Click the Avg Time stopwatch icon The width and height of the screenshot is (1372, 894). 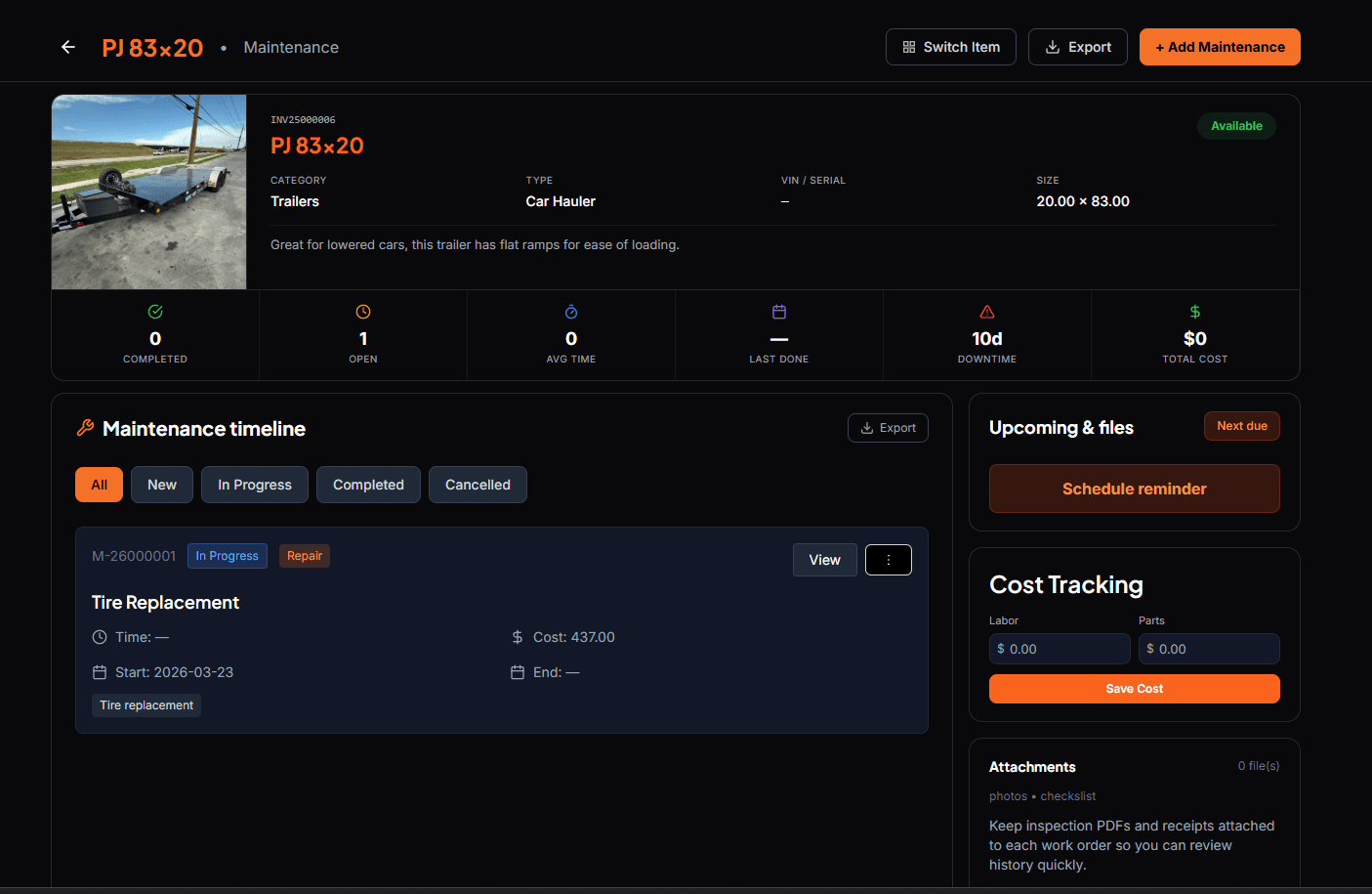pyautogui.click(x=570, y=311)
